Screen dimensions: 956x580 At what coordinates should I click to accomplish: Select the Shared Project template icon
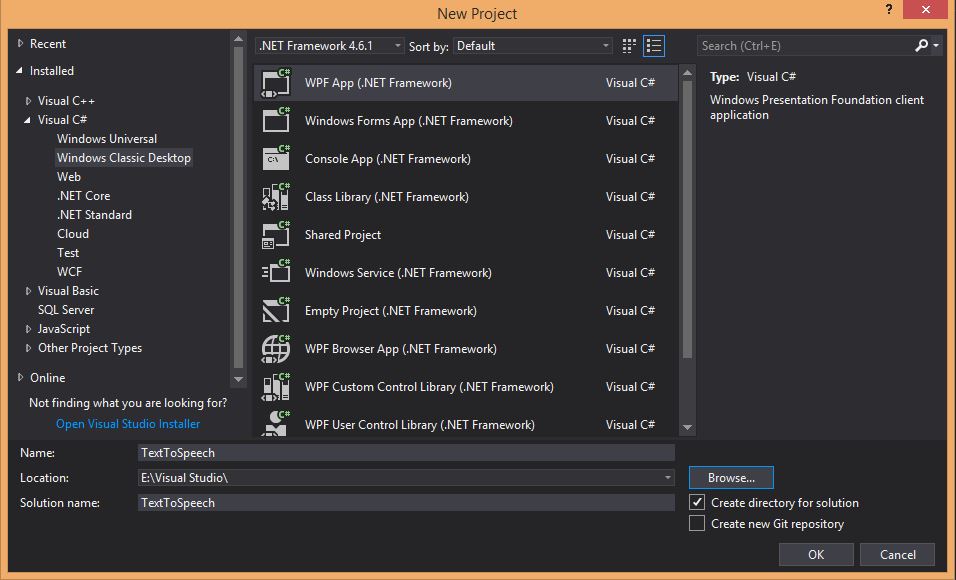(276, 235)
